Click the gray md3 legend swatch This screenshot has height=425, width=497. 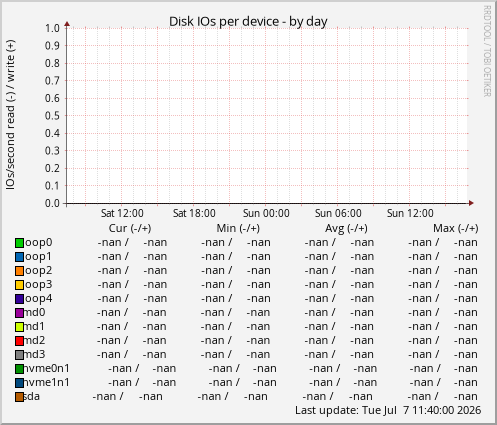point(19,355)
